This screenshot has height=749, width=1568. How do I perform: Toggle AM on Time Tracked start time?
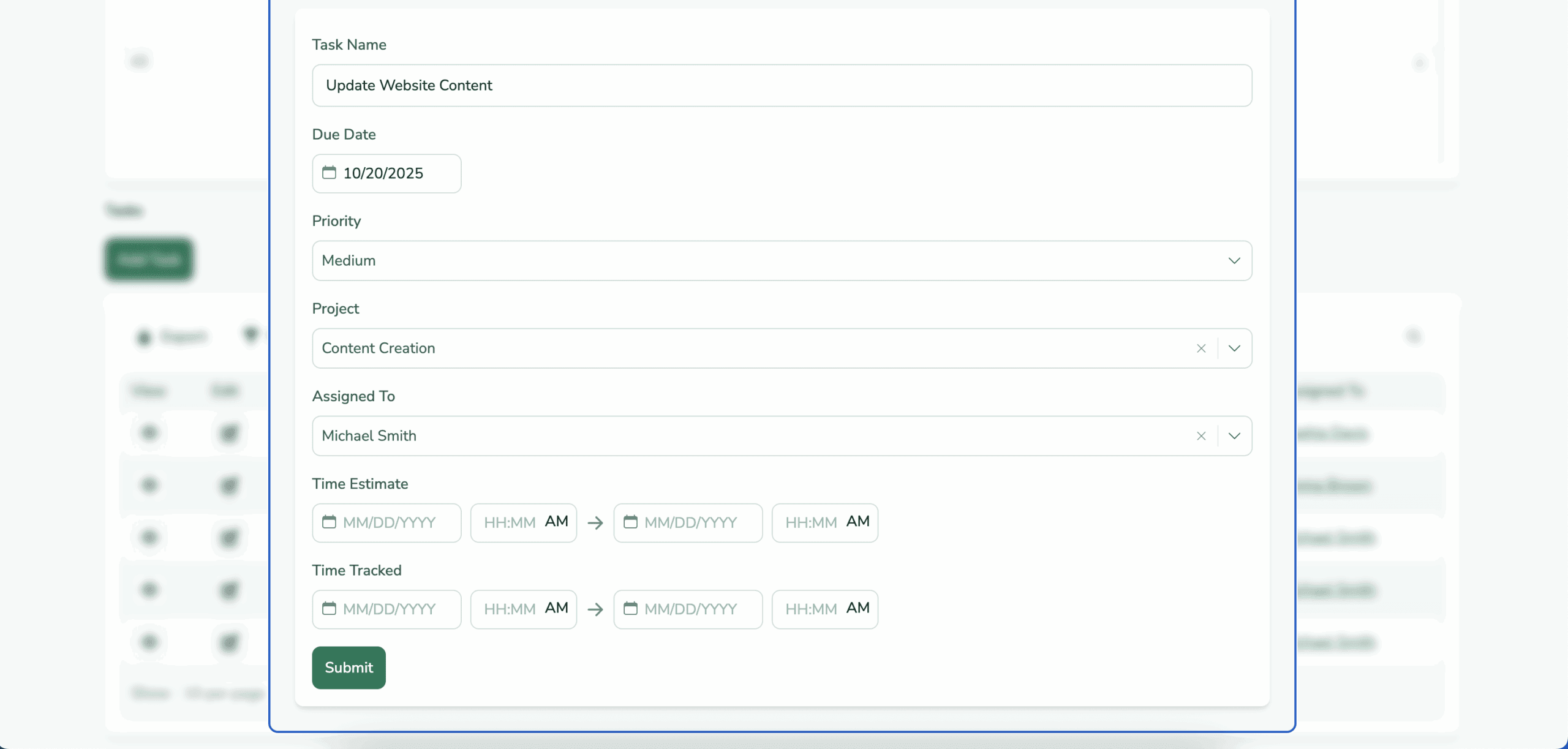tap(556, 608)
